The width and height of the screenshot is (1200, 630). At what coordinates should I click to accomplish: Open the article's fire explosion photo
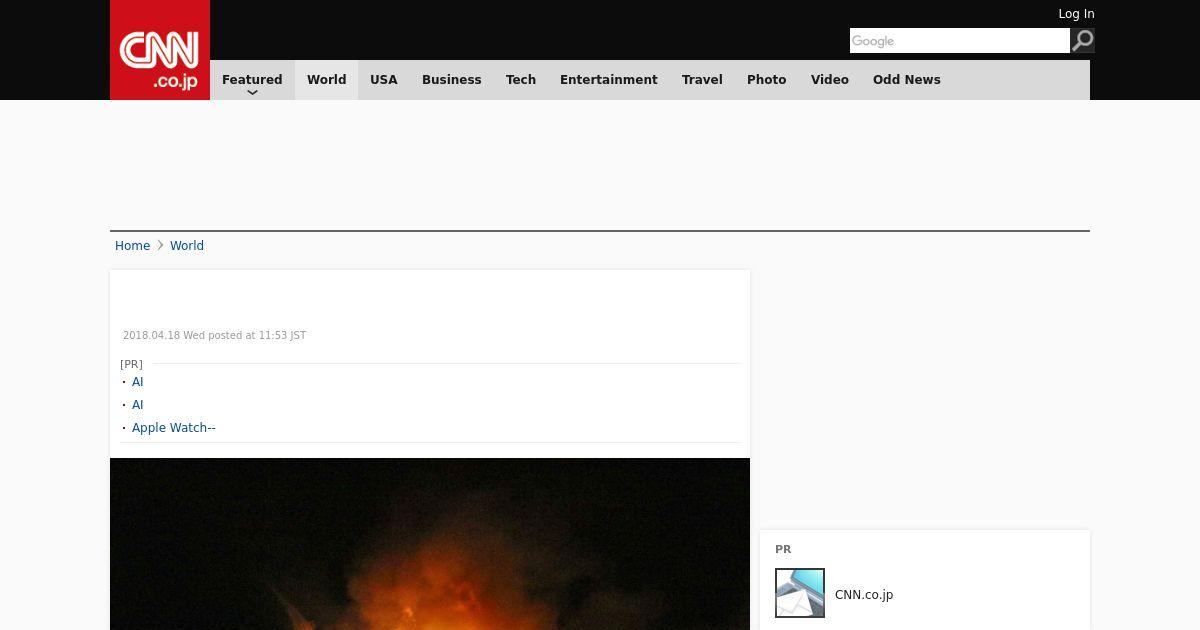pos(430,544)
